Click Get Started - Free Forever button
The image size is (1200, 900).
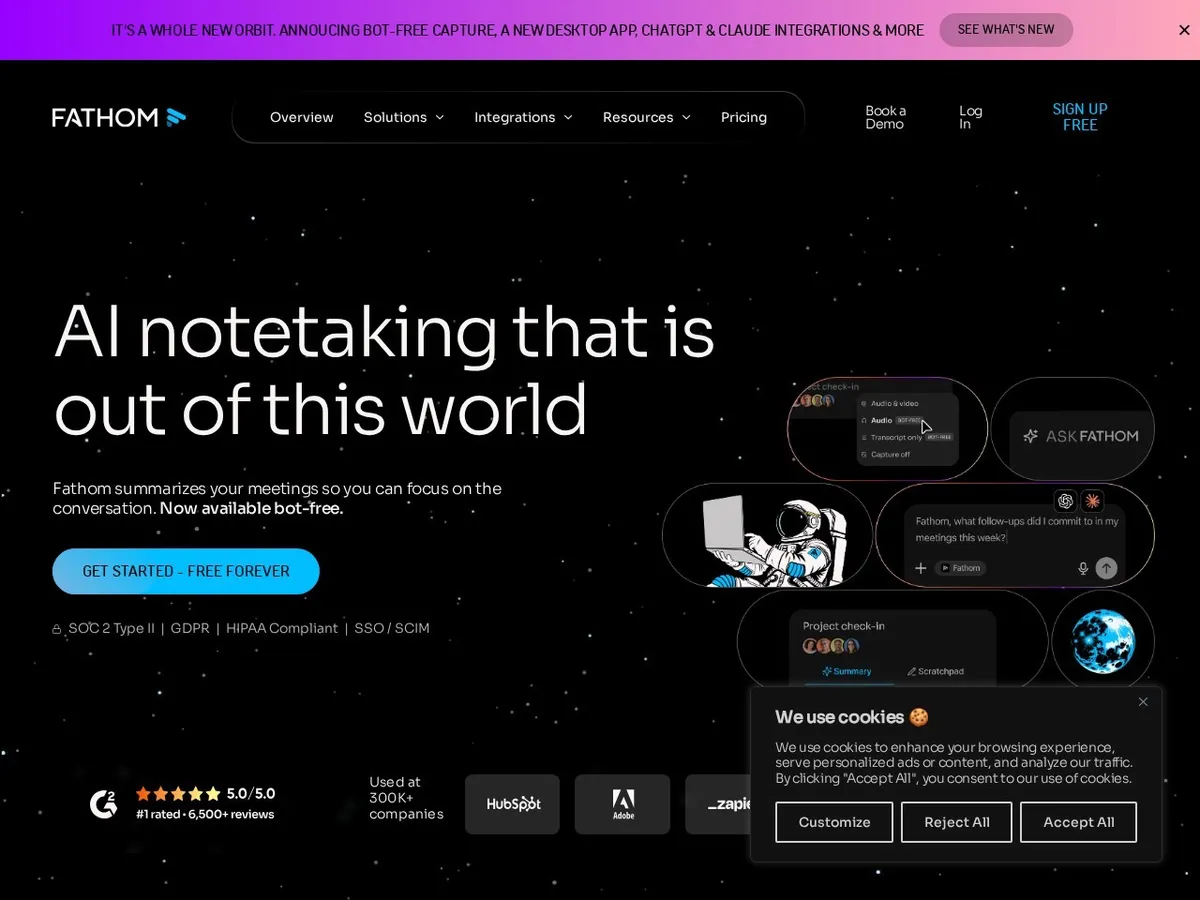pos(186,571)
